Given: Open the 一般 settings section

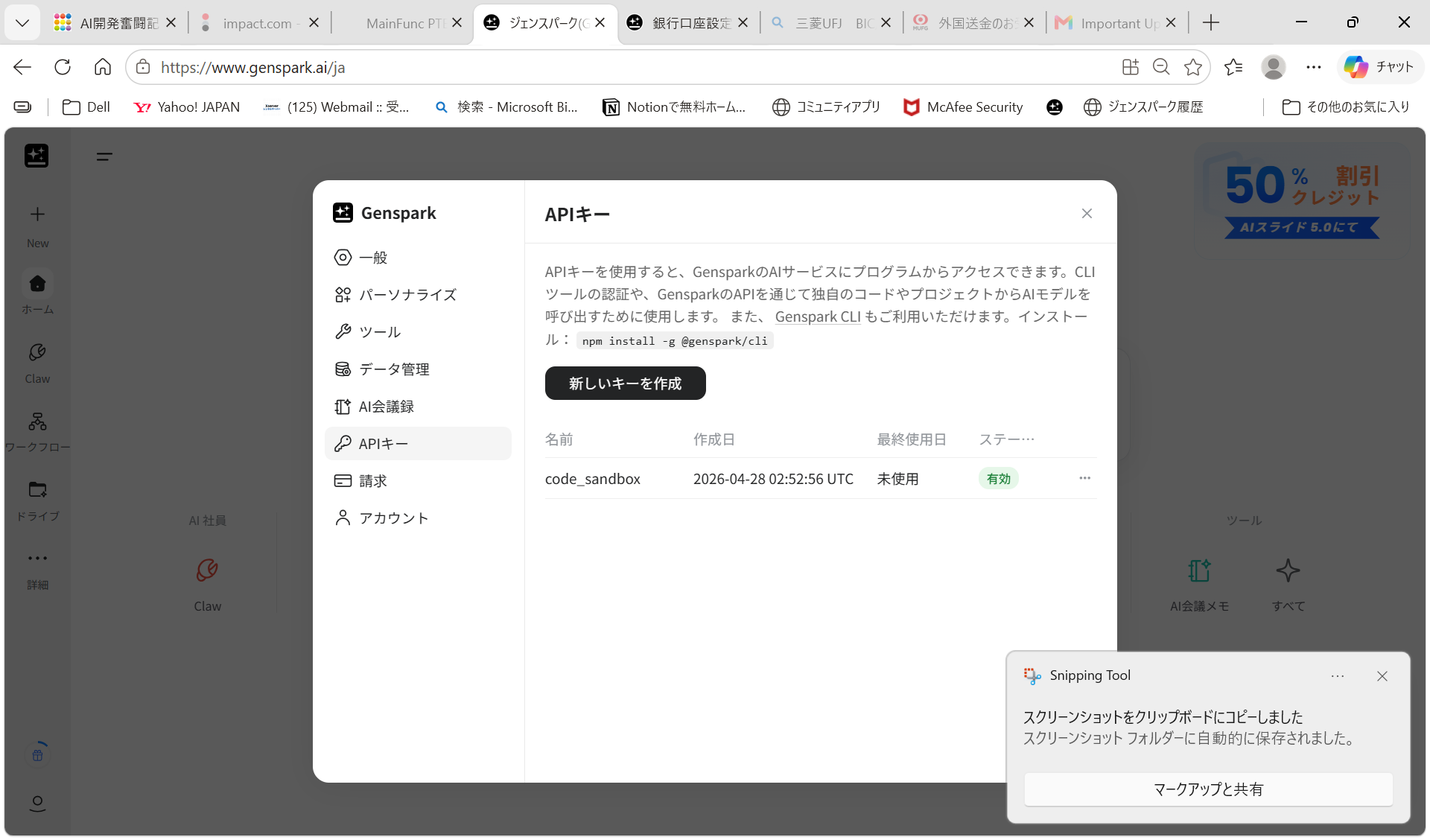Looking at the screenshot, I should coord(418,258).
